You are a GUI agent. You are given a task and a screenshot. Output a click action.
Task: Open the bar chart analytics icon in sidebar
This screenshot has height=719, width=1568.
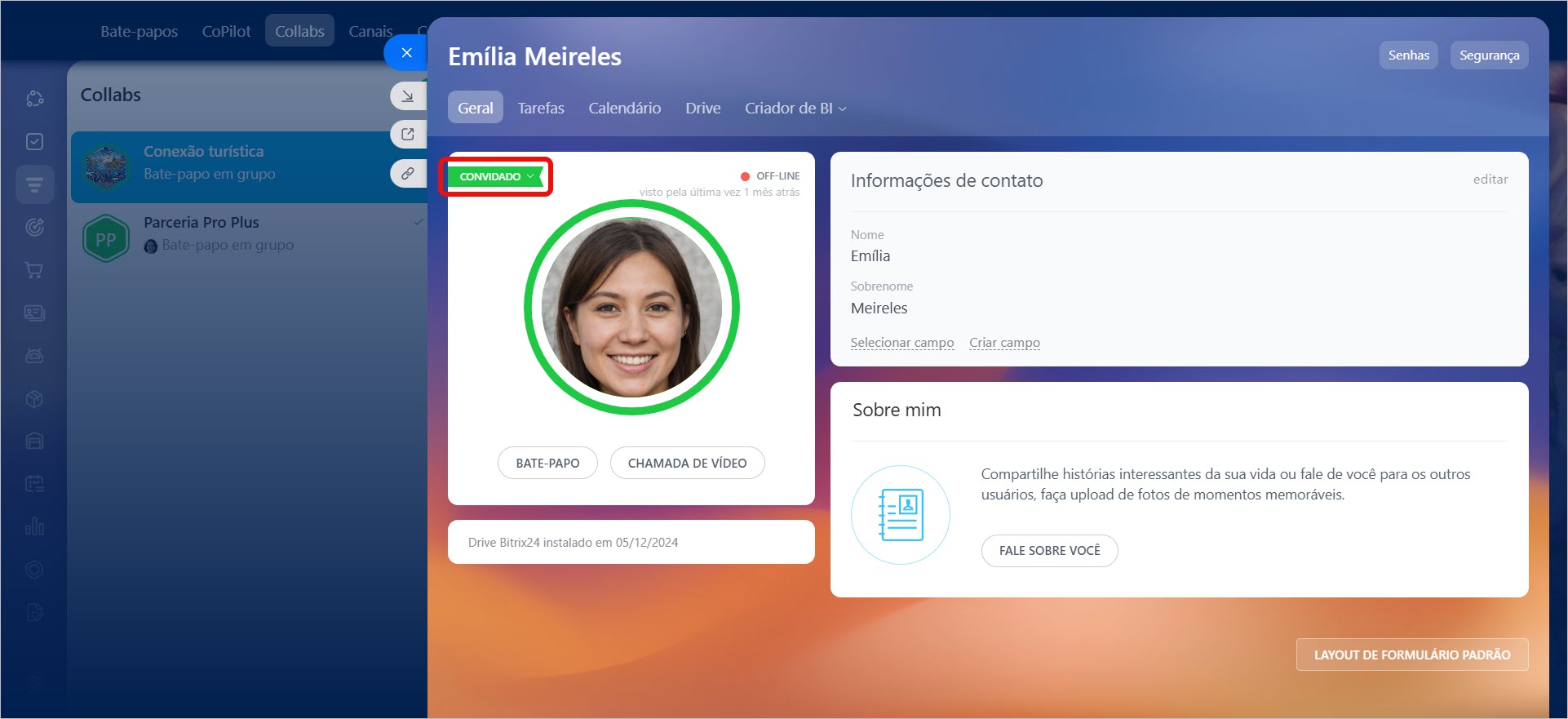click(34, 526)
